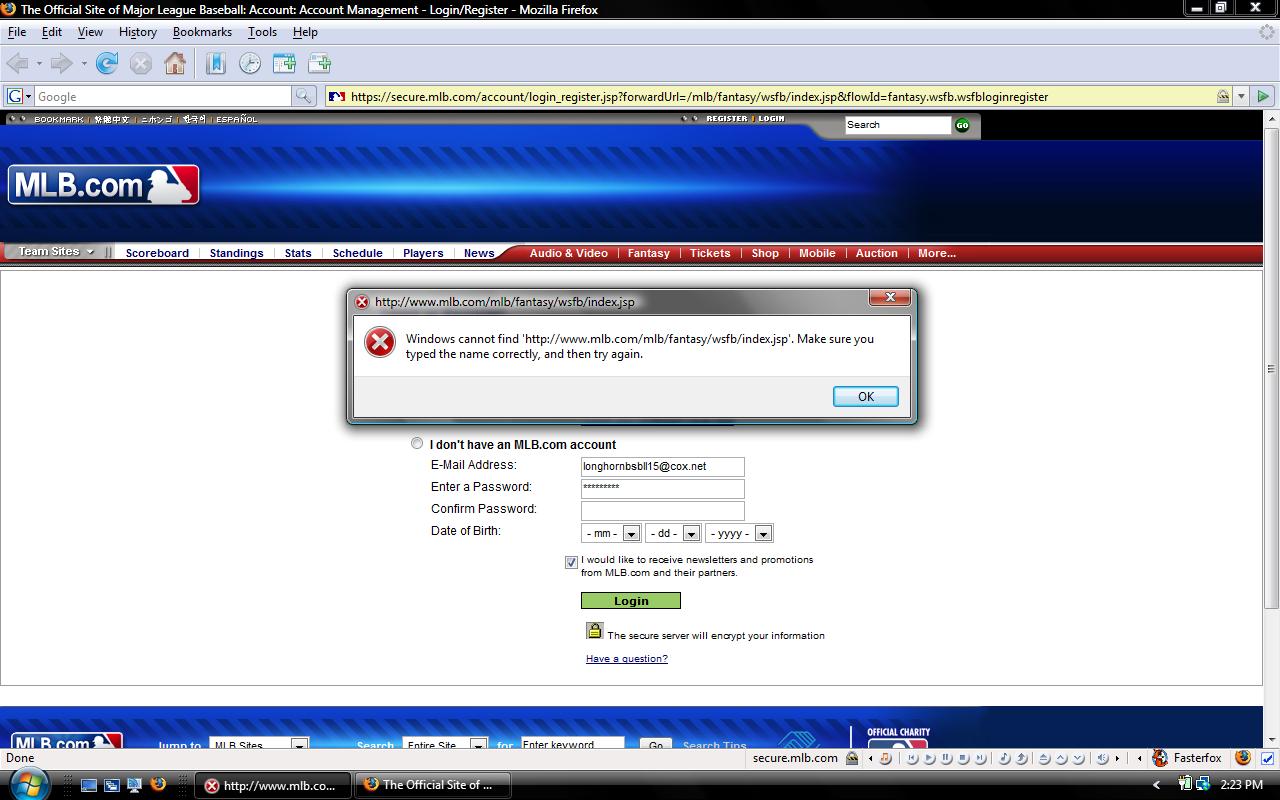Open the day dropdown for Date of Birth
The width and height of the screenshot is (1280, 800).
[x=691, y=534]
